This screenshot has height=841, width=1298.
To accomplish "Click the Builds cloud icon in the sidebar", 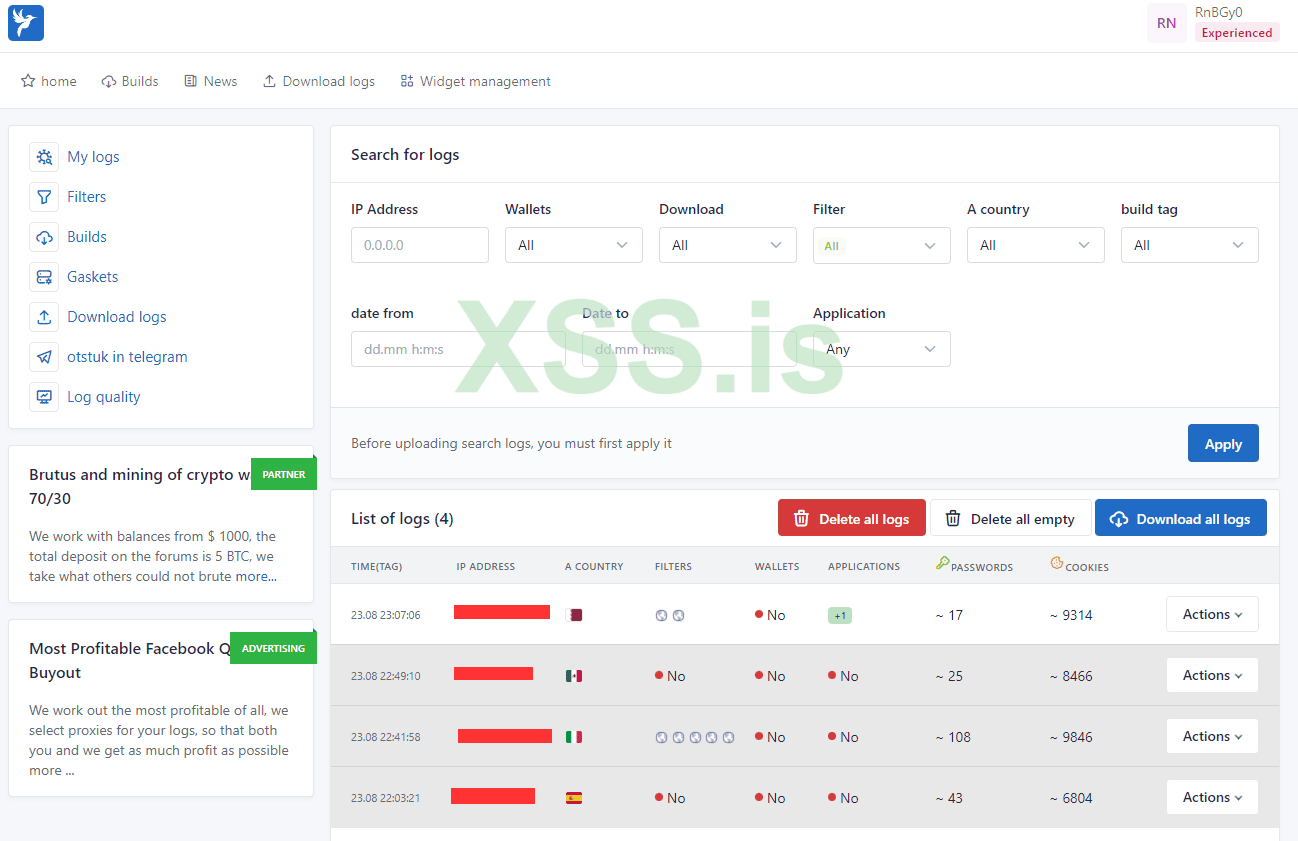I will [44, 237].
